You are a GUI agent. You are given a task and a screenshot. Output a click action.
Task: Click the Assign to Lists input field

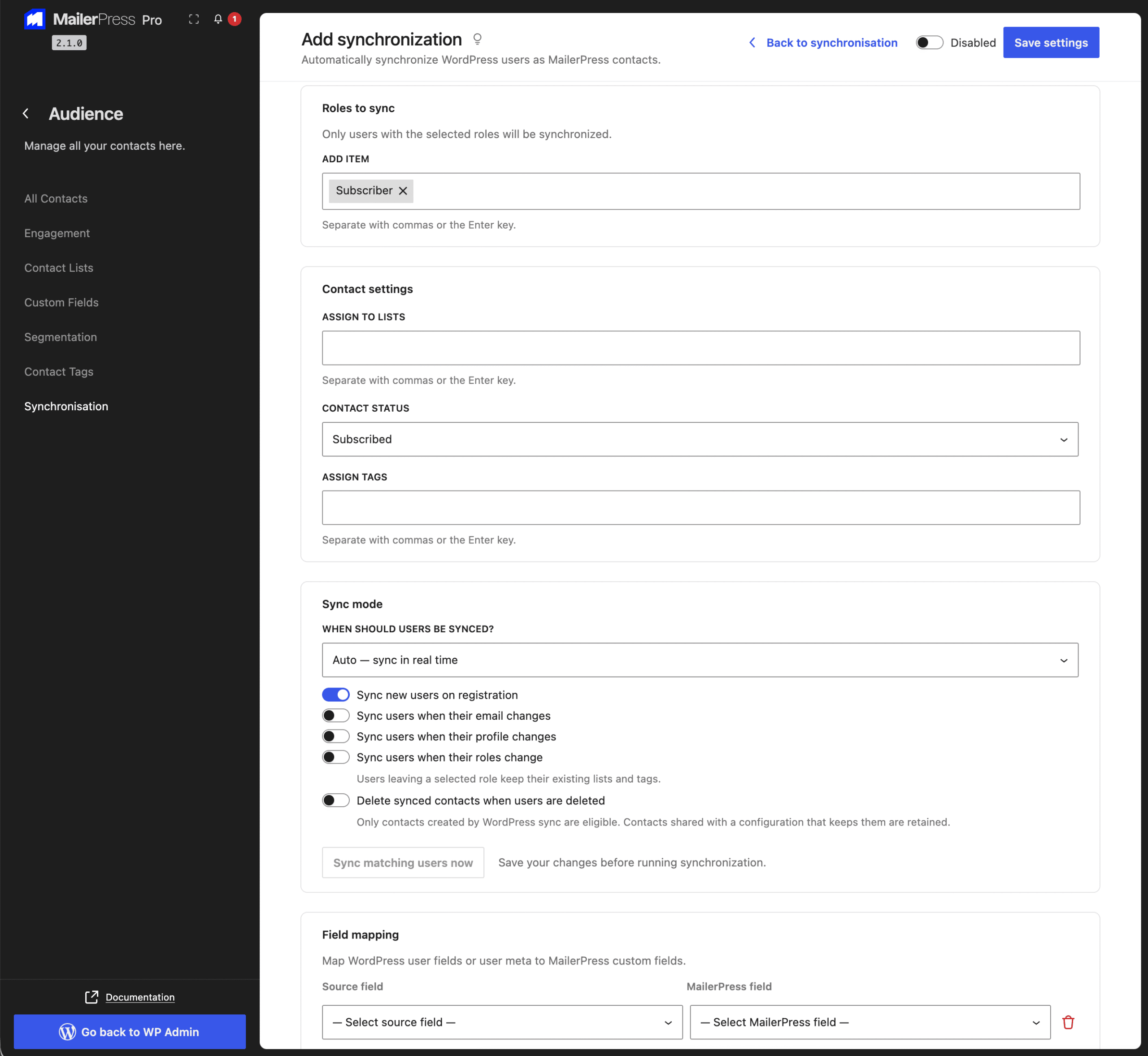[700, 348]
